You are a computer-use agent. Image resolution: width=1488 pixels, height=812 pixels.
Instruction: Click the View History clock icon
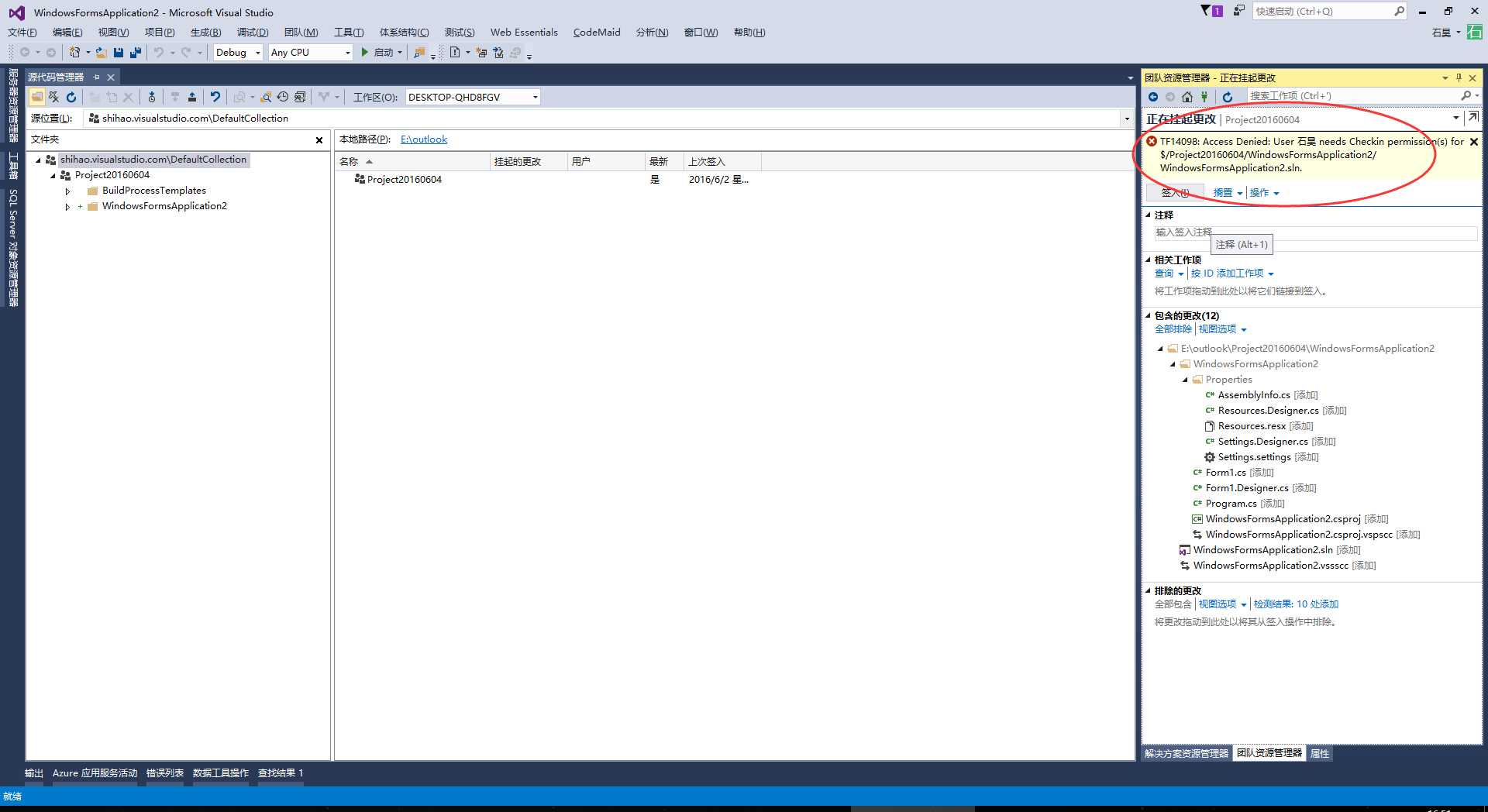click(283, 97)
